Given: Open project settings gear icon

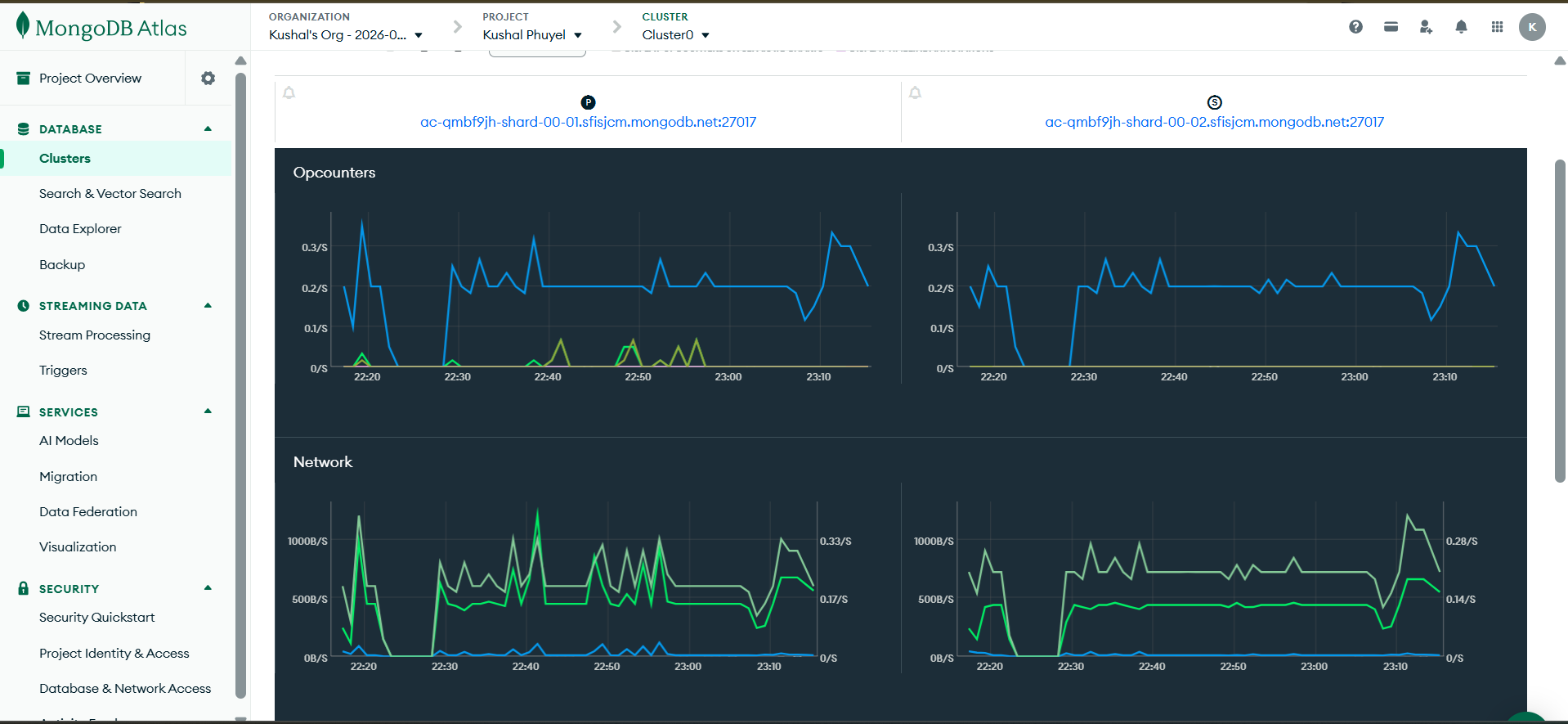Looking at the screenshot, I should click(208, 79).
